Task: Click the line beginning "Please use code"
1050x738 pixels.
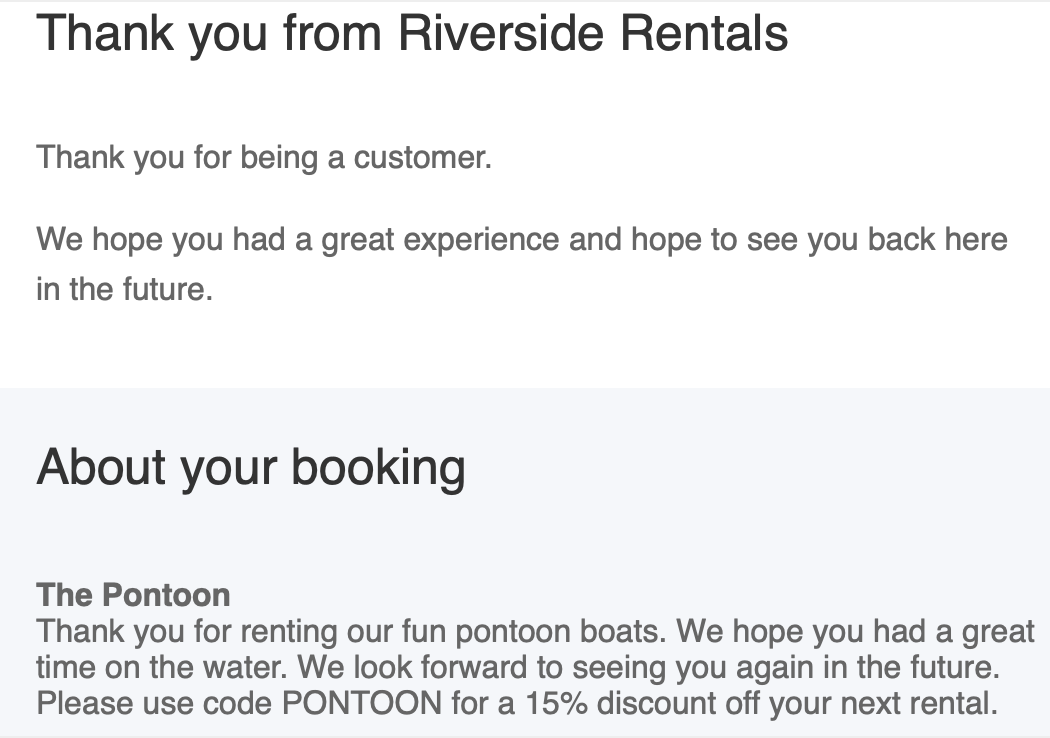Action: tap(517, 704)
